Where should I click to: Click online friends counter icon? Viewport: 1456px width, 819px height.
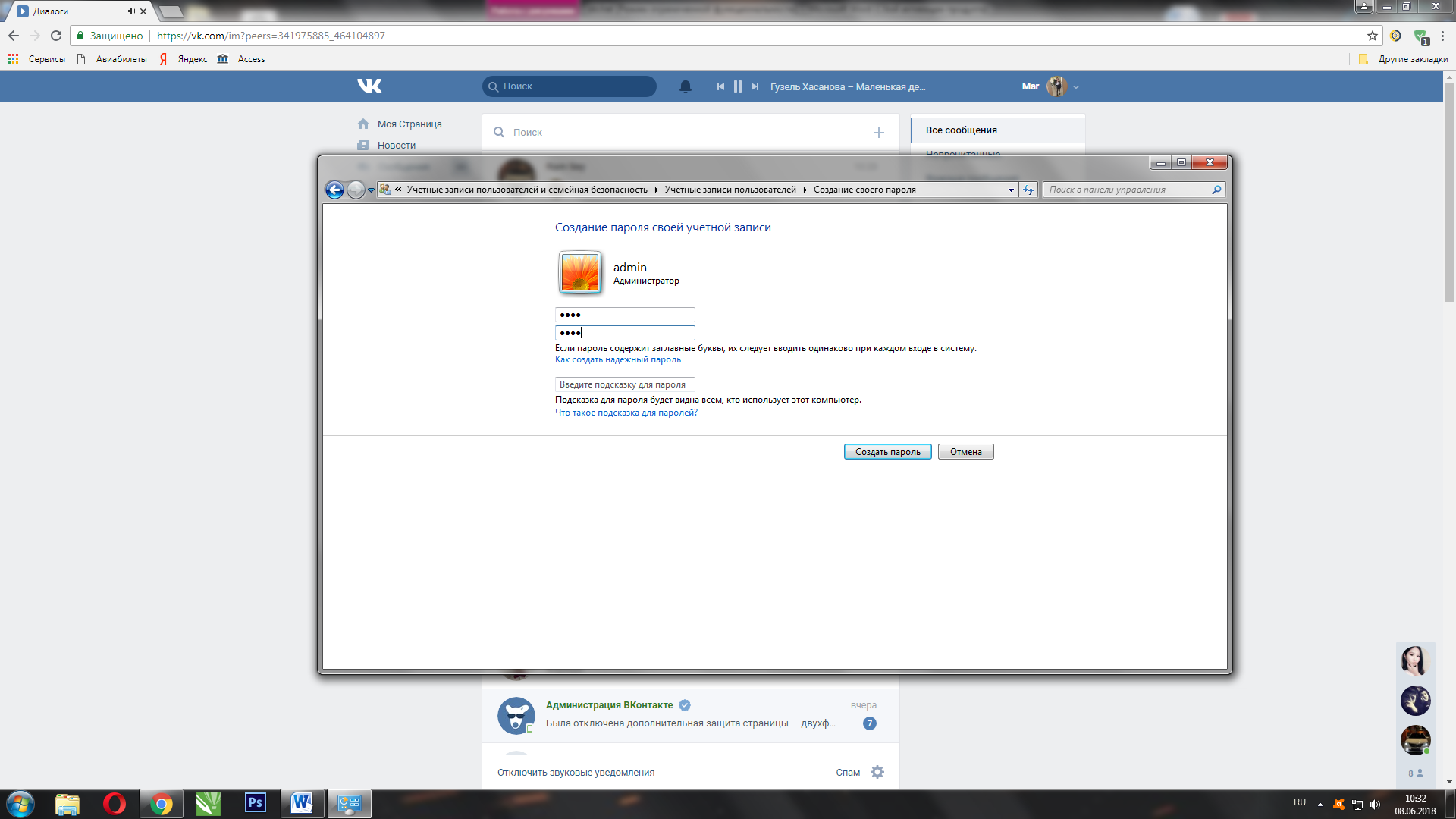pyautogui.click(x=1416, y=773)
